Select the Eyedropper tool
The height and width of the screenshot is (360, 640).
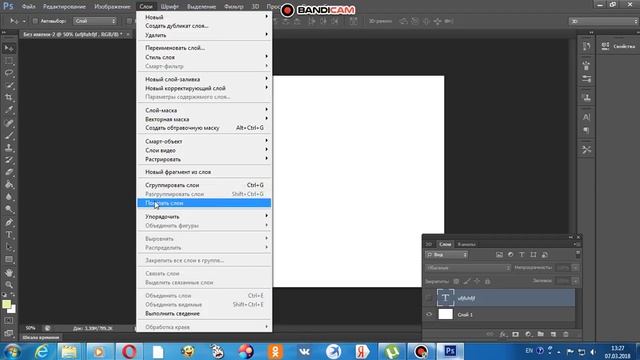click(9, 110)
